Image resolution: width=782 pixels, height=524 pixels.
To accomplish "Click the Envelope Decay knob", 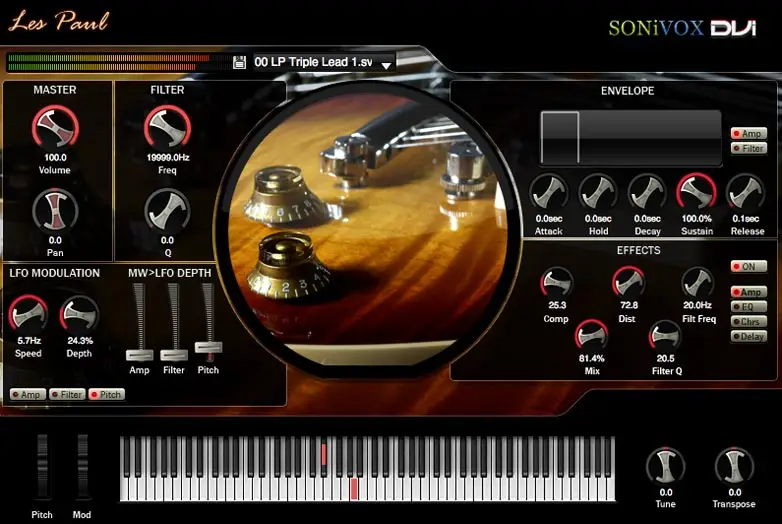I will (647, 193).
